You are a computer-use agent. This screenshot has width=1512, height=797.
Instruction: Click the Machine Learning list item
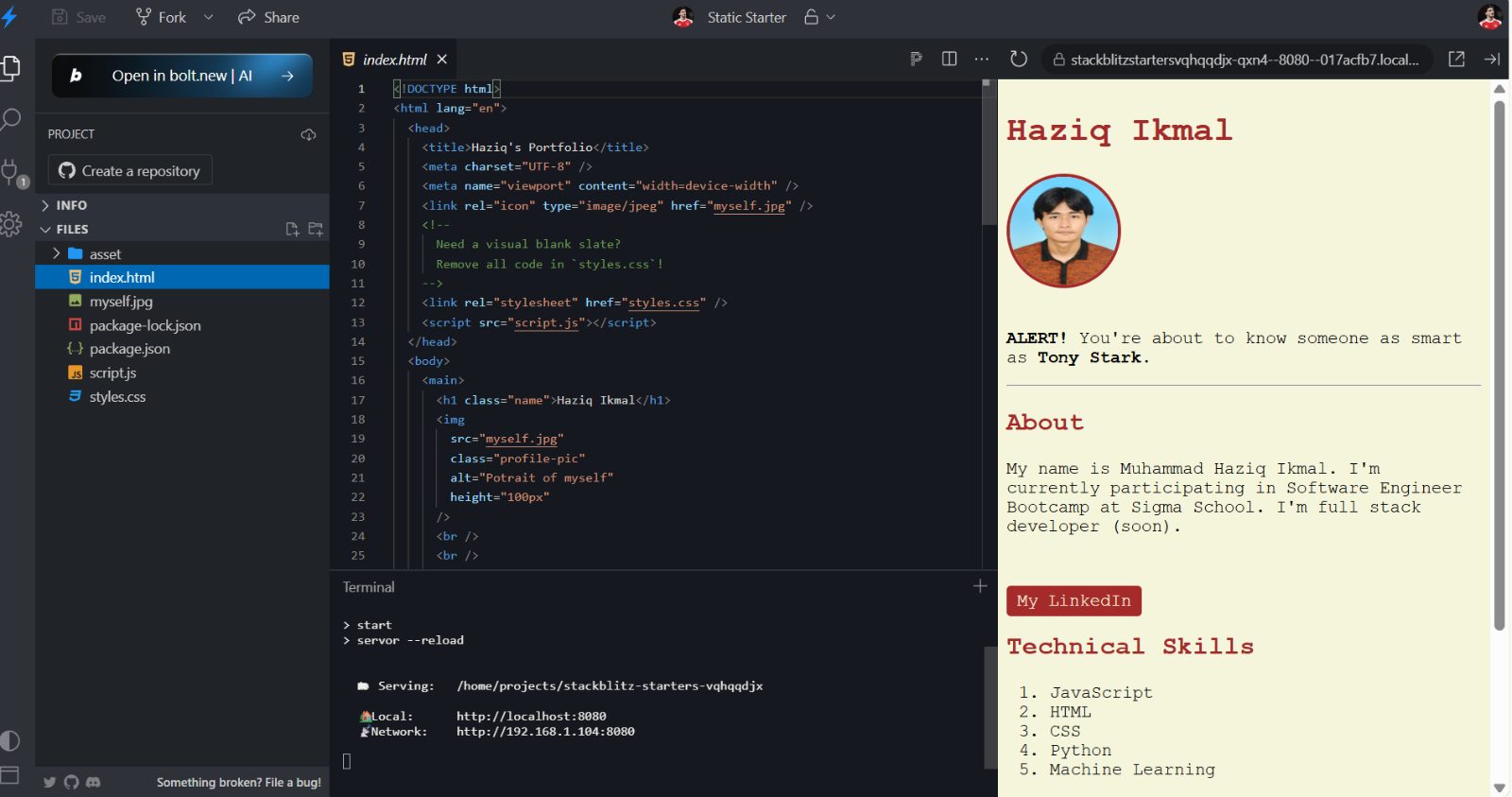(x=1132, y=770)
